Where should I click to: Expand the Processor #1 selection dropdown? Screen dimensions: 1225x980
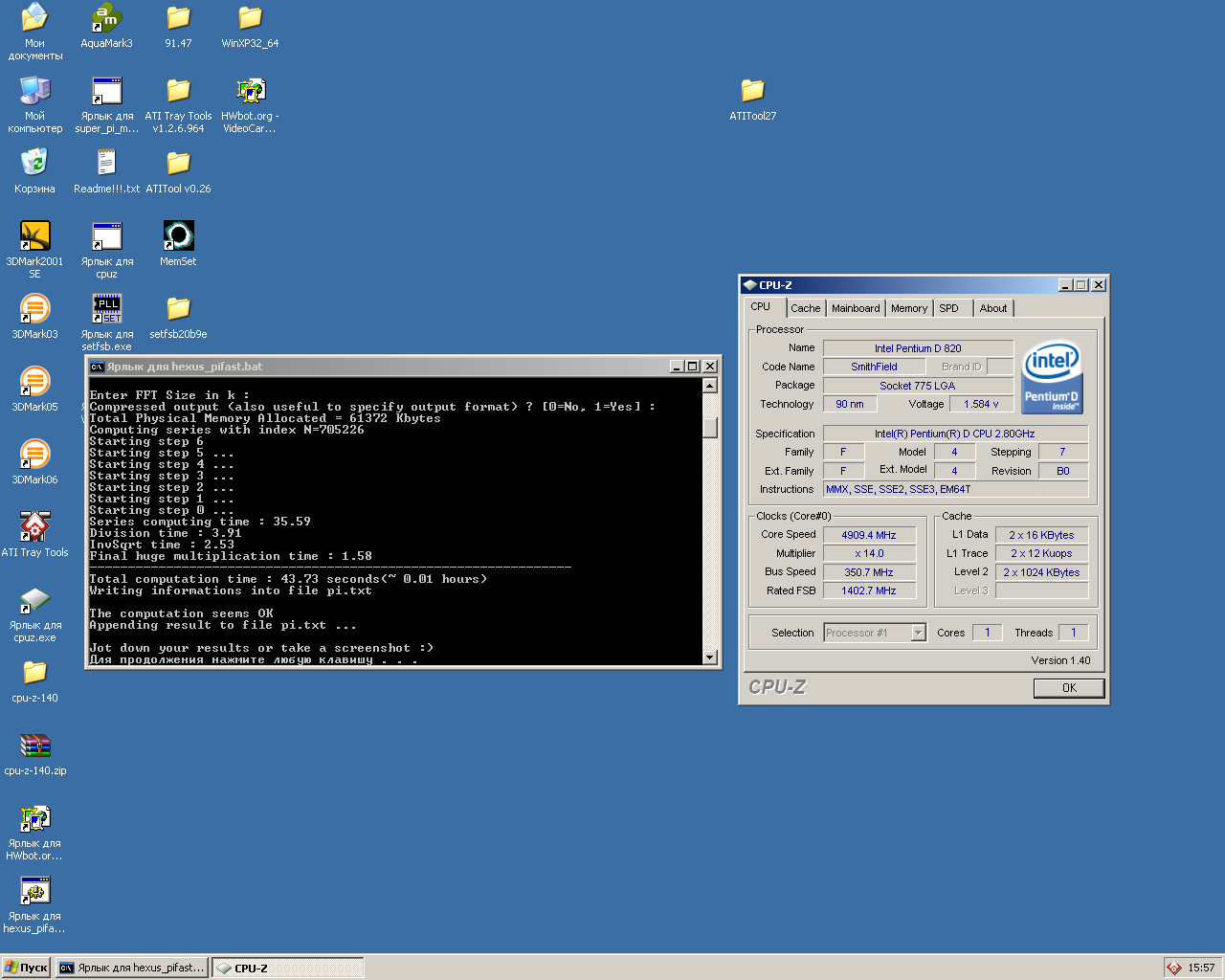[919, 633]
